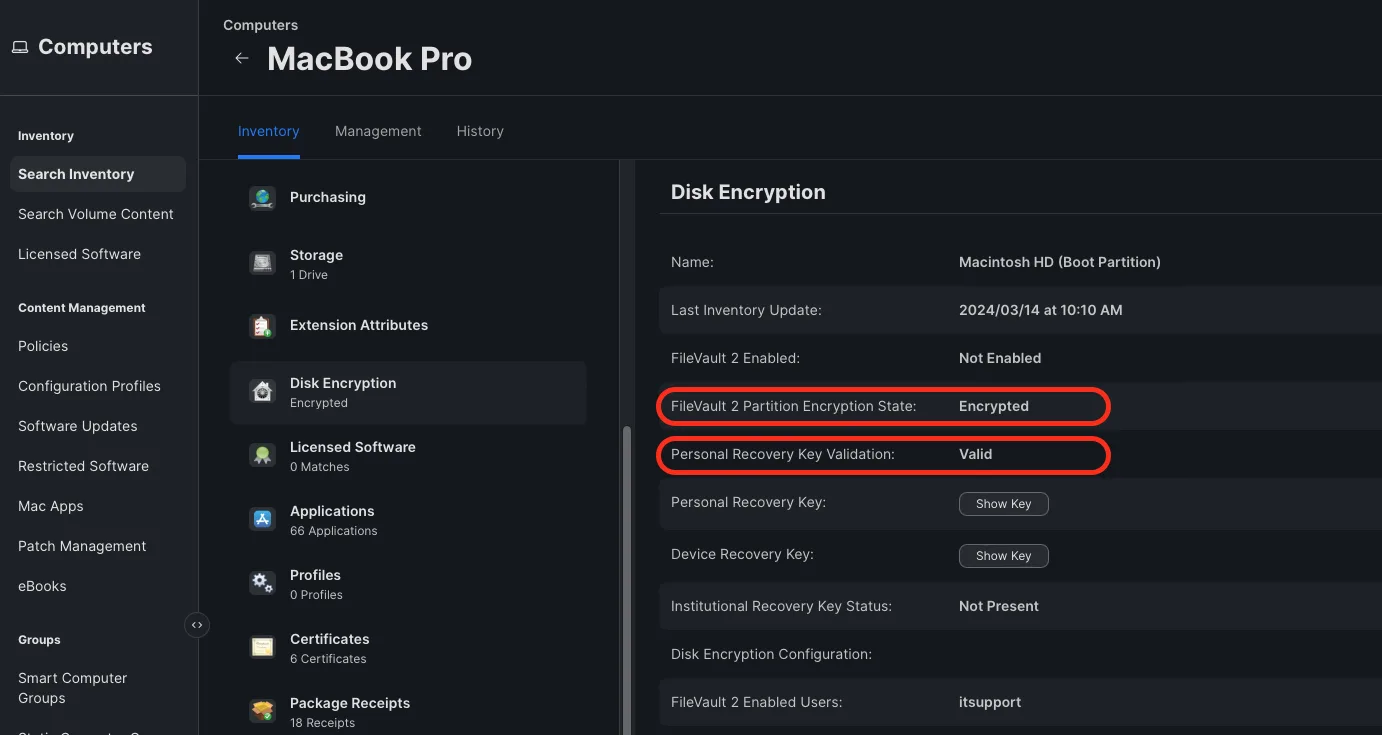Show the Personal Recovery Key
This screenshot has width=1382, height=735.
pos(1003,504)
